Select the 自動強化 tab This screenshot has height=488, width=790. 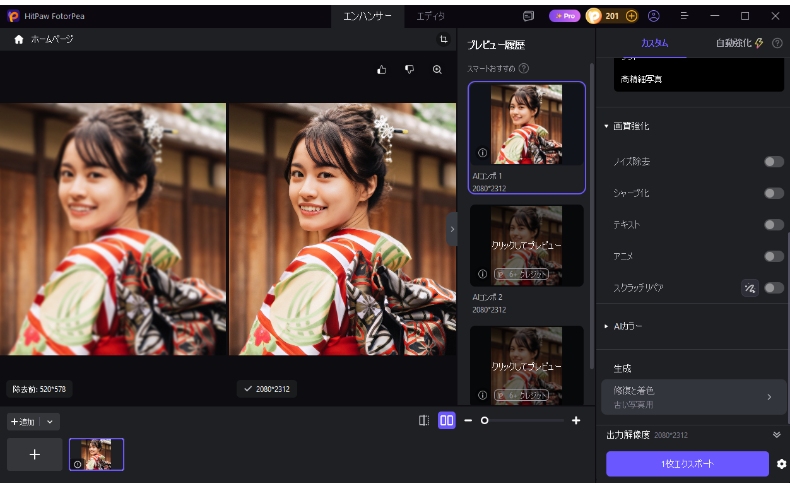pyautogui.click(x=734, y=43)
